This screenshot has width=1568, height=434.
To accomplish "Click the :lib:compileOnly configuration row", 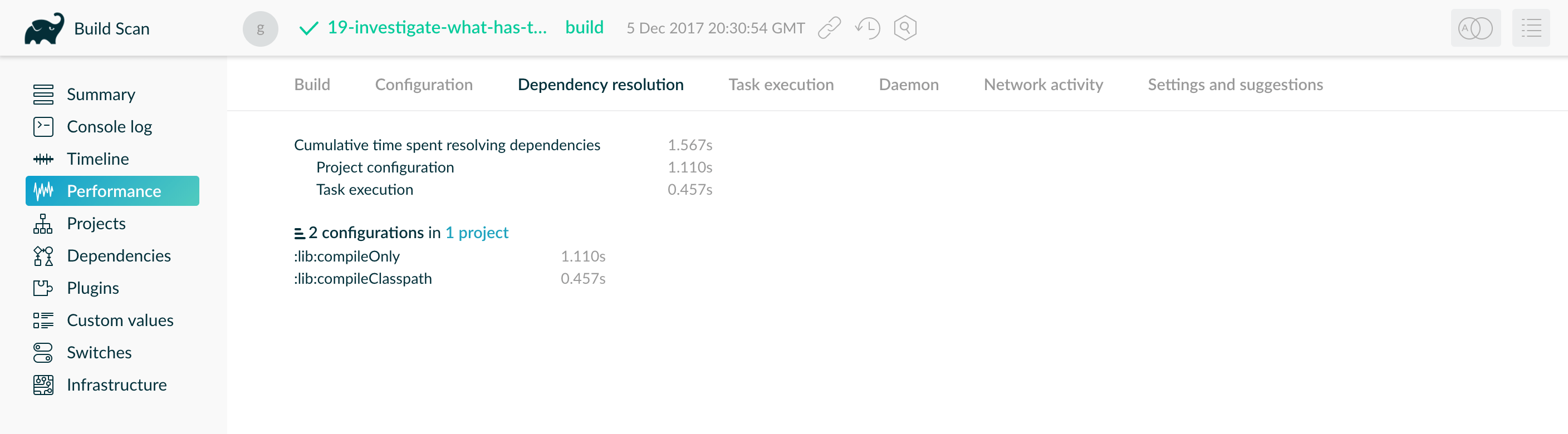I will 346,256.
